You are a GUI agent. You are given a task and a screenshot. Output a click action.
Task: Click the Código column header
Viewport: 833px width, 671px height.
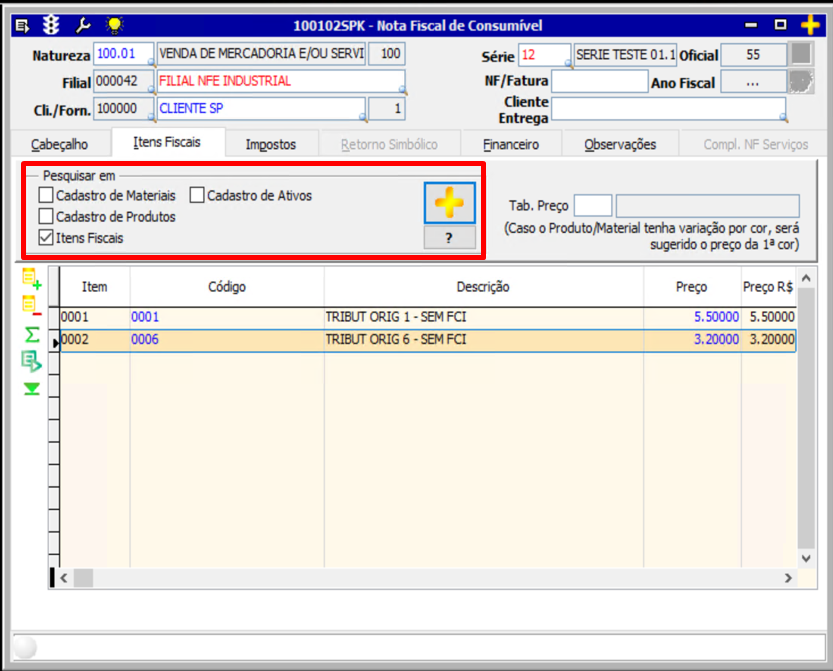(227, 287)
